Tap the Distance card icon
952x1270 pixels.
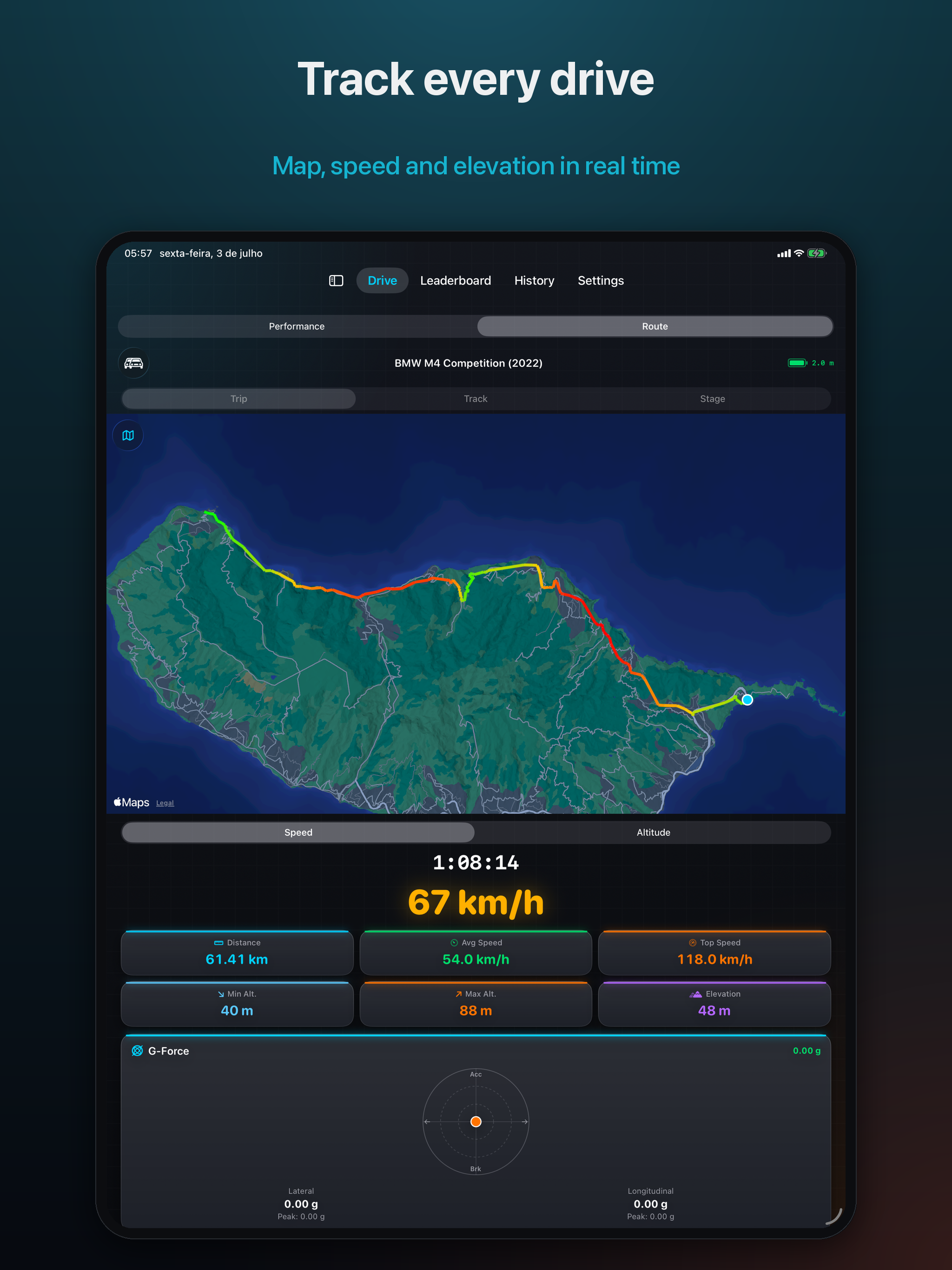click(x=218, y=943)
